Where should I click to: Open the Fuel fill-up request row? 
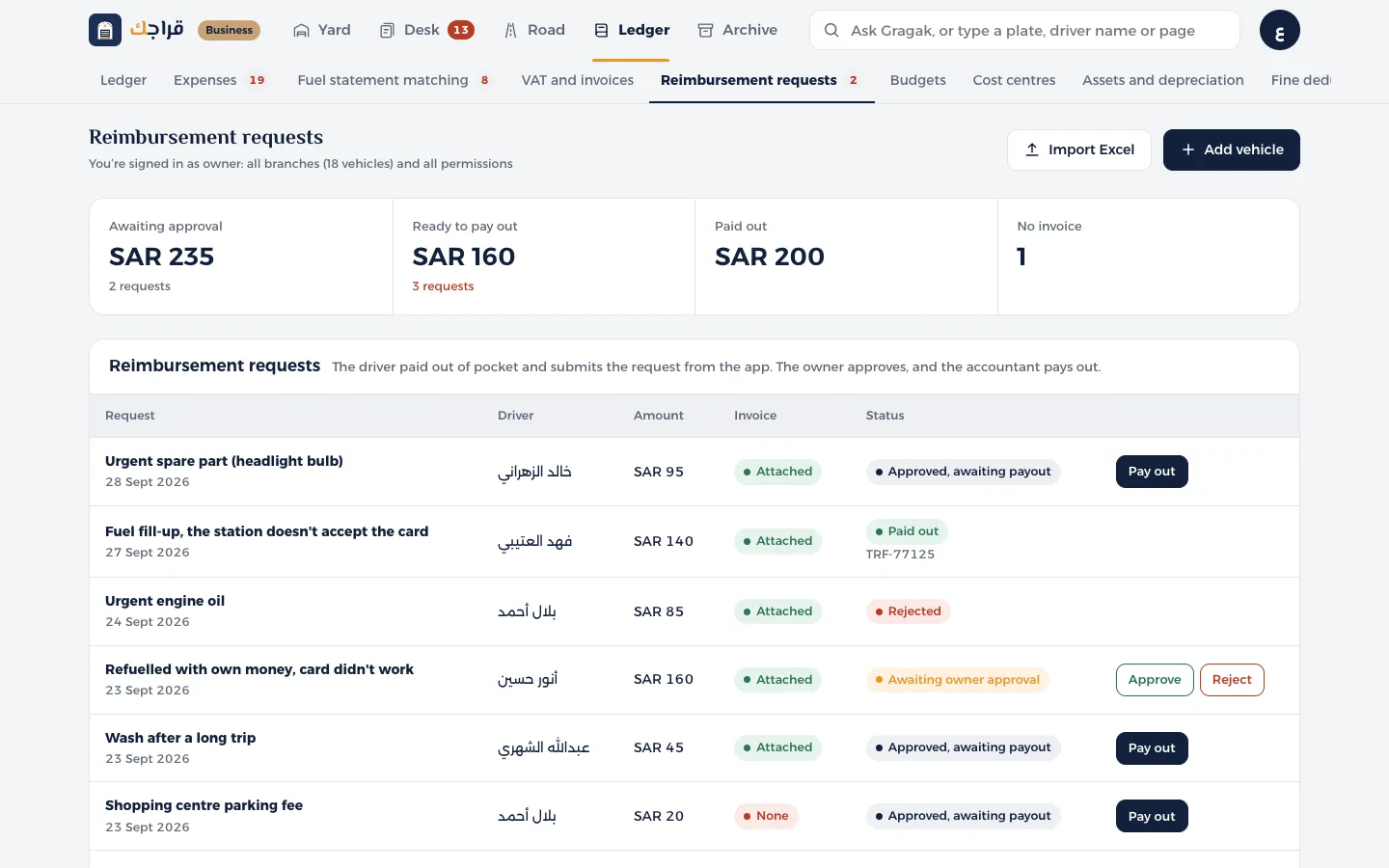point(694,542)
